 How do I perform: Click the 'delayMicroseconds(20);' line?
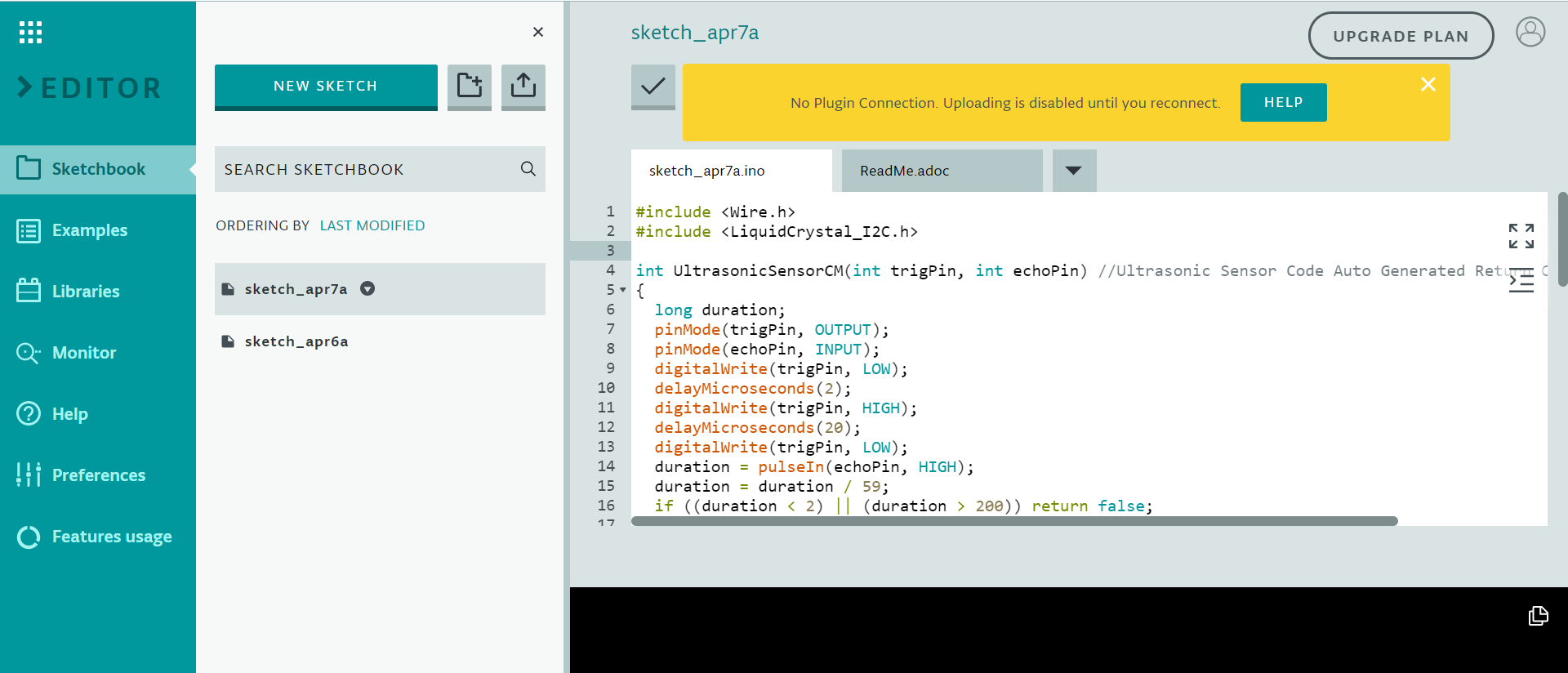757,428
